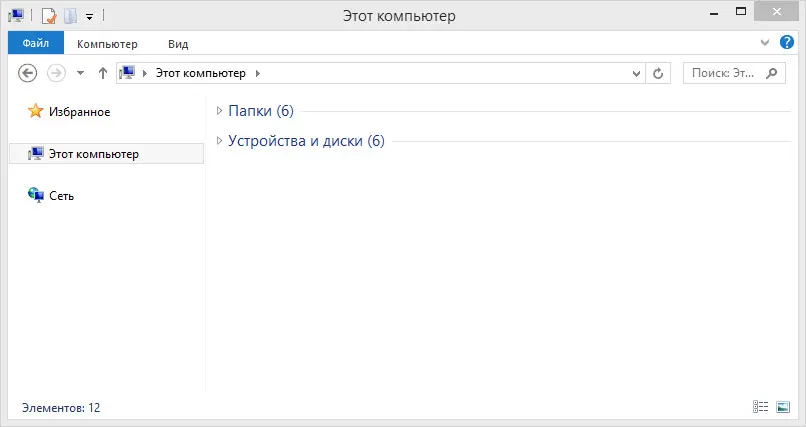Select Сеть in the navigation pane
806x427 pixels.
coord(61,196)
